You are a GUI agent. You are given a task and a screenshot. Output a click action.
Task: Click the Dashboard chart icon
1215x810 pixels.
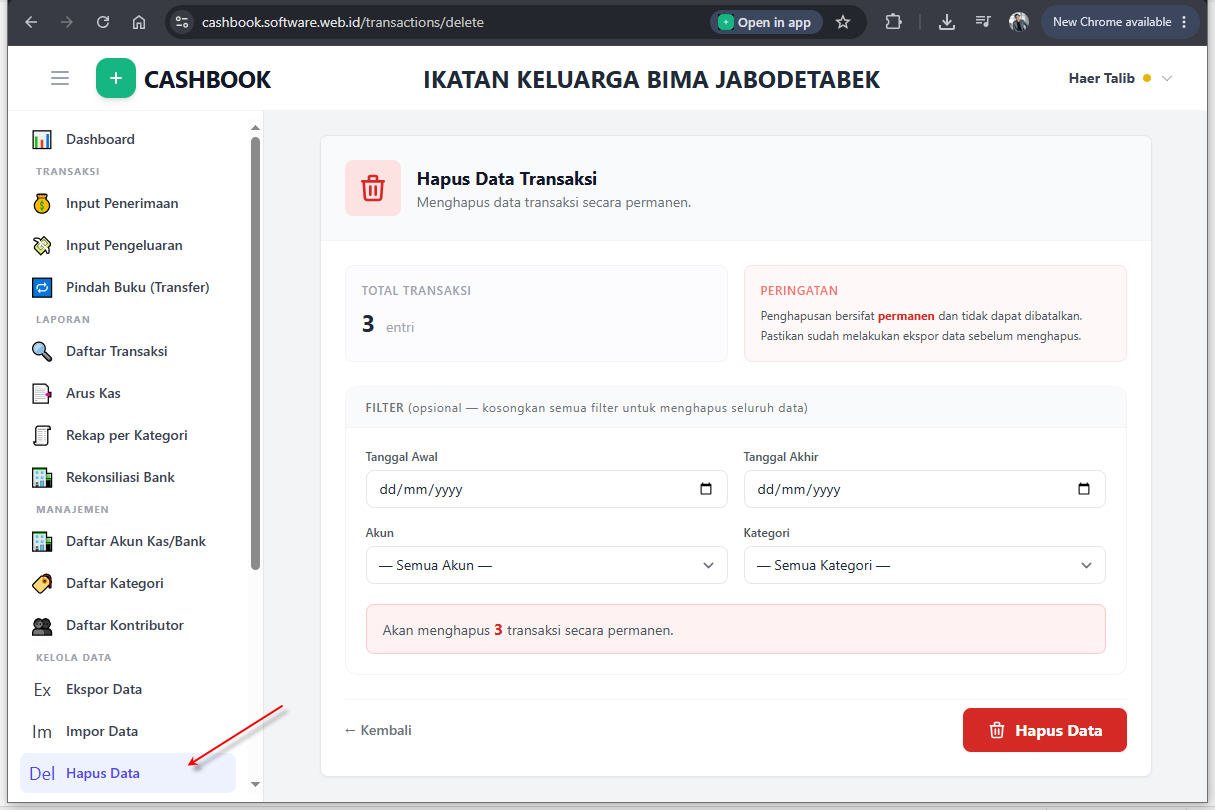42,140
